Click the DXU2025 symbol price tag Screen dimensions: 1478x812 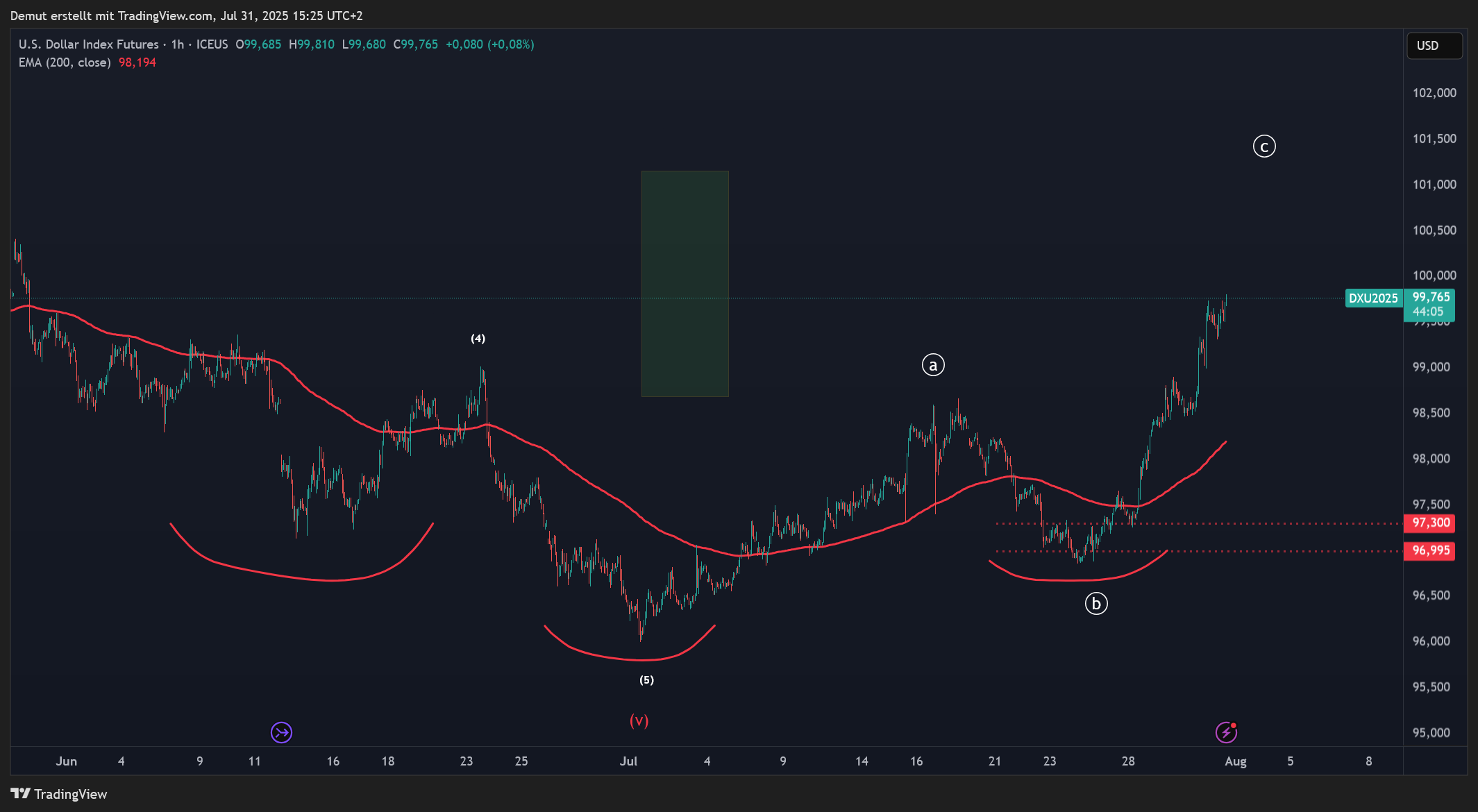[x=1372, y=298]
